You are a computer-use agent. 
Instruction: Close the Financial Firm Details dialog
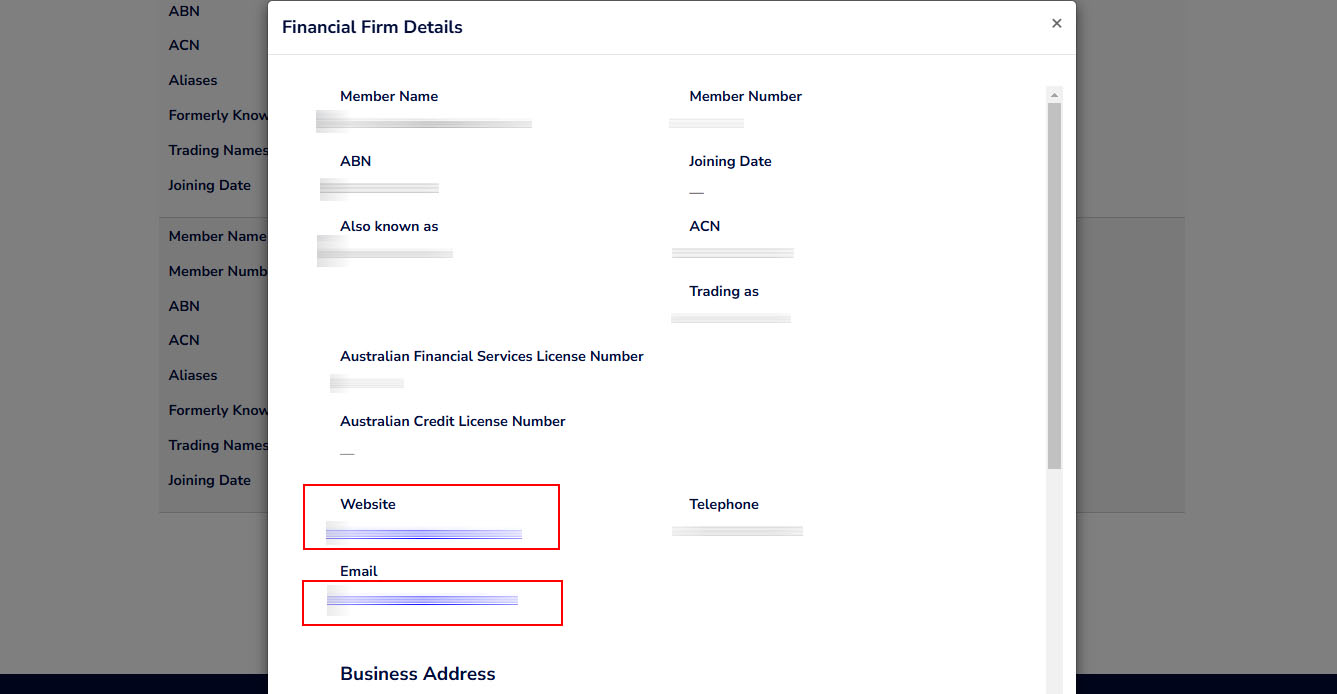coord(1056,23)
